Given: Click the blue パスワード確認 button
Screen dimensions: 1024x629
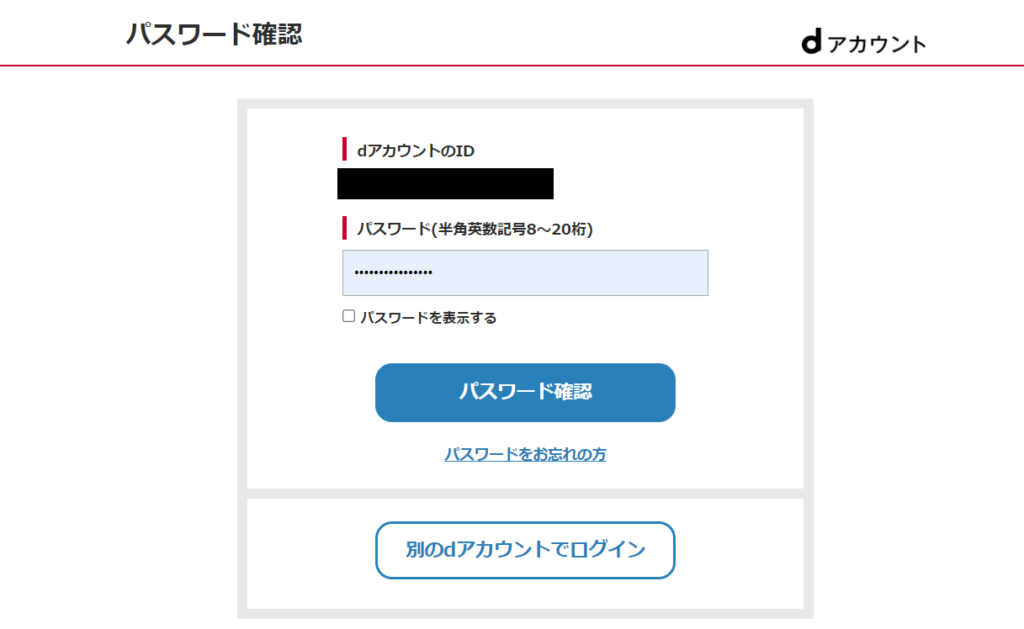Looking at the screenshot, I should pos(525,393).
